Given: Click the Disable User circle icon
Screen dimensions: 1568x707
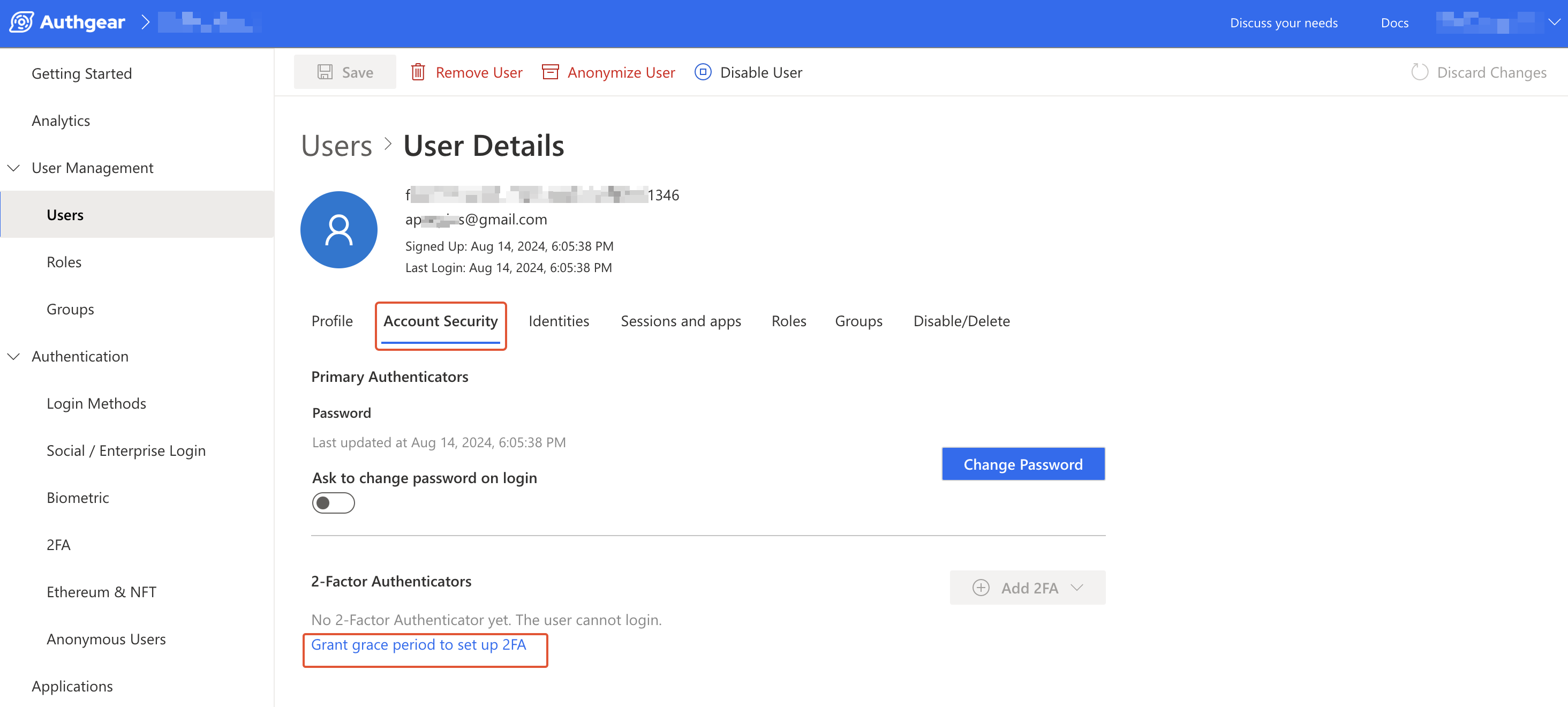Looking at the screenshot, I should [703, 72].
